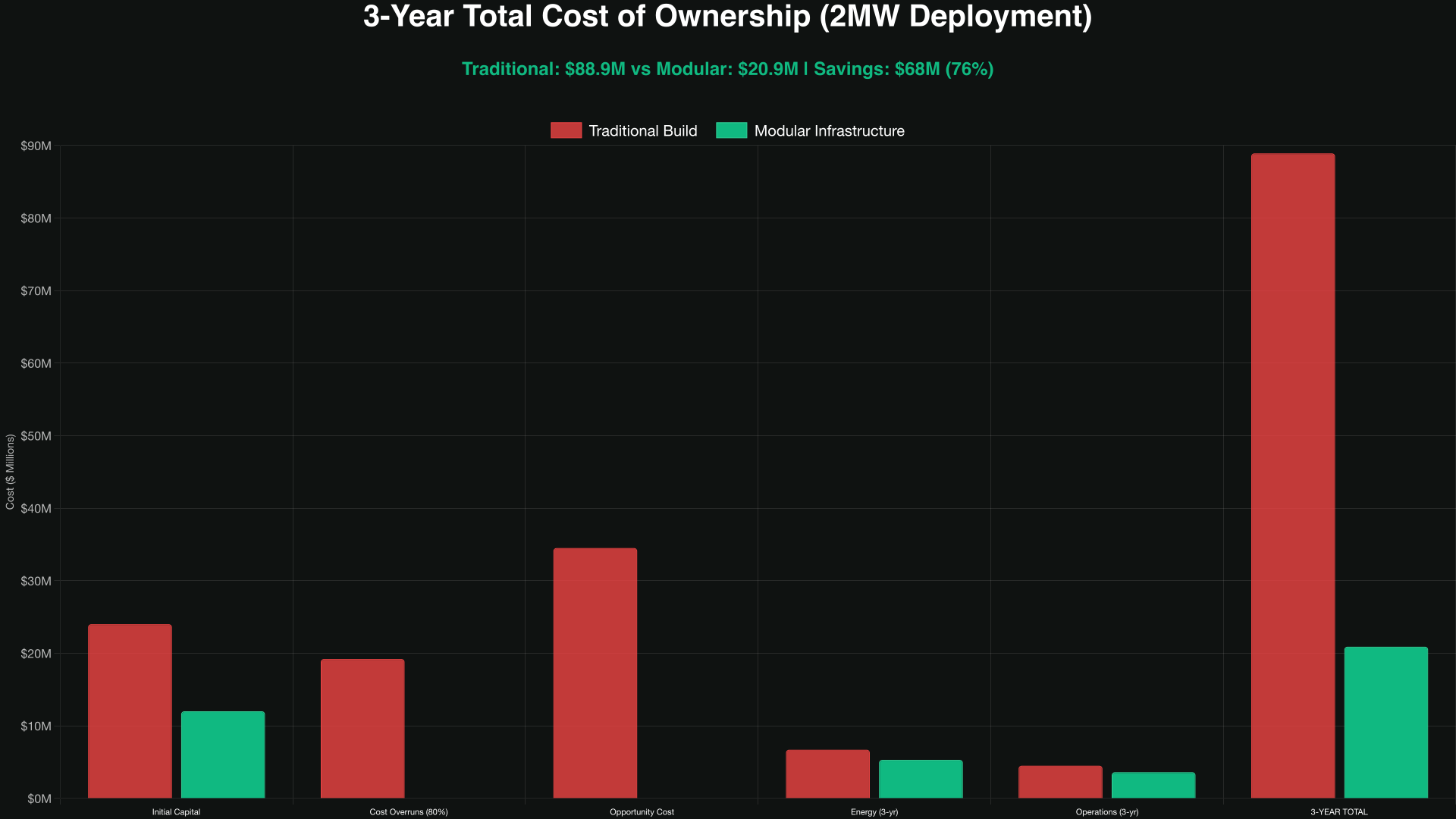Select the green Energy (3-yr) bar
The width and height of the screenshot is (1456, 819).
point(921,780)
